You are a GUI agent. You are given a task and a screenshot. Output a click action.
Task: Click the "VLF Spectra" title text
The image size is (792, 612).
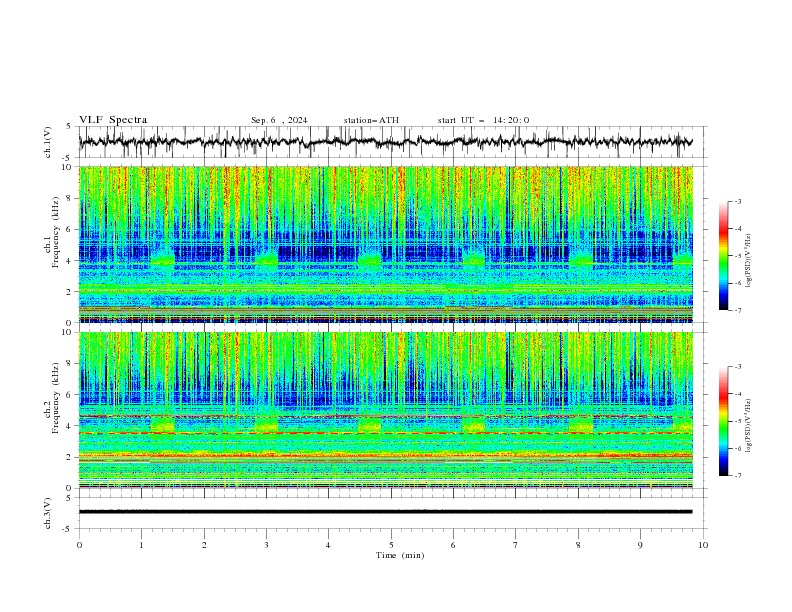(113, 120)
